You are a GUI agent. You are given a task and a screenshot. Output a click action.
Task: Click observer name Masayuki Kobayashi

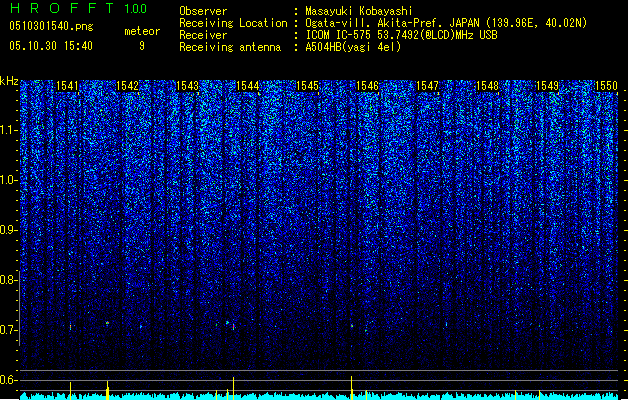[359, 11]
